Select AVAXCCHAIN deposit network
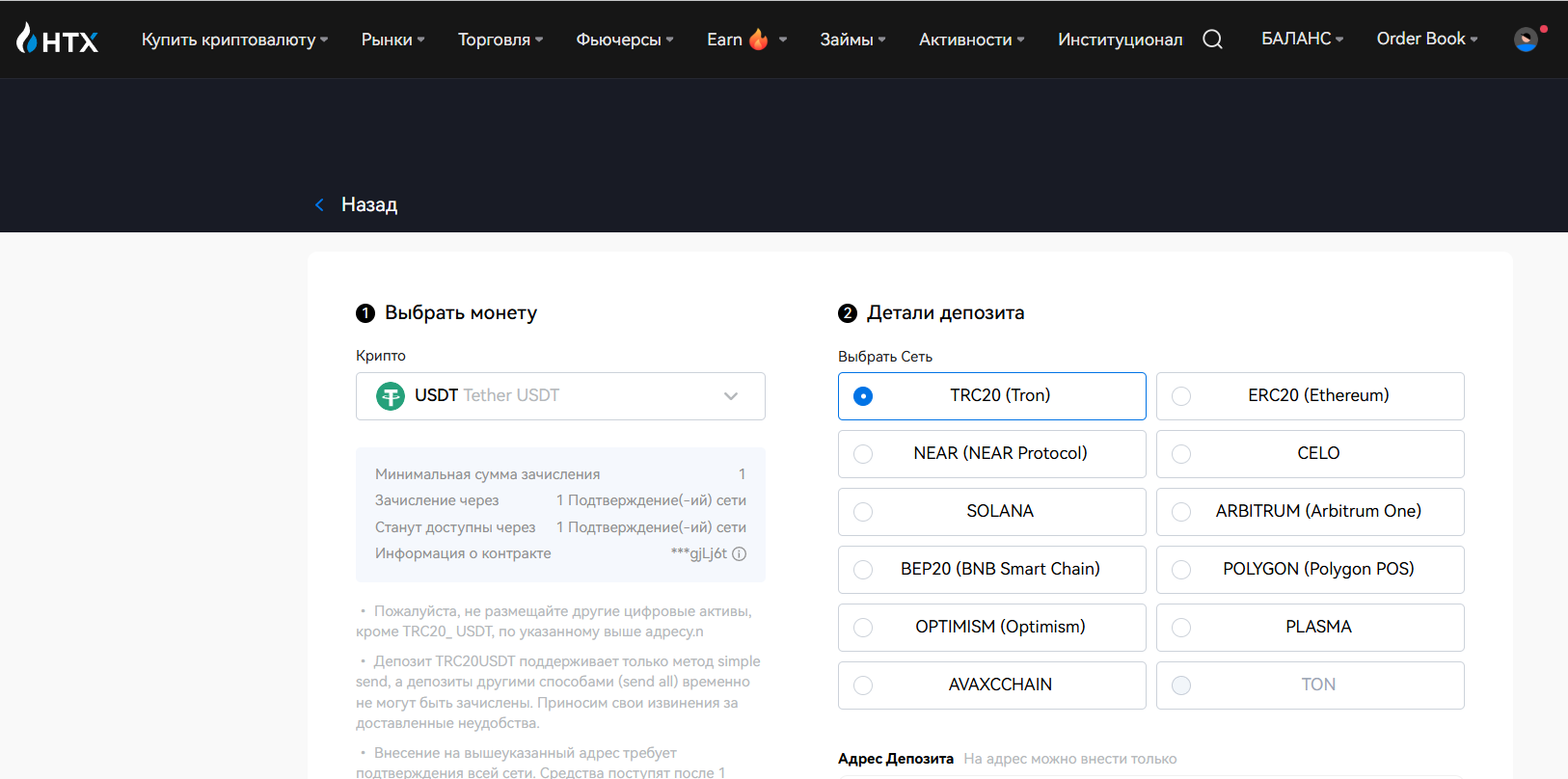Image resolution: width=1568 pixels, height=779 pixels. 992,685
